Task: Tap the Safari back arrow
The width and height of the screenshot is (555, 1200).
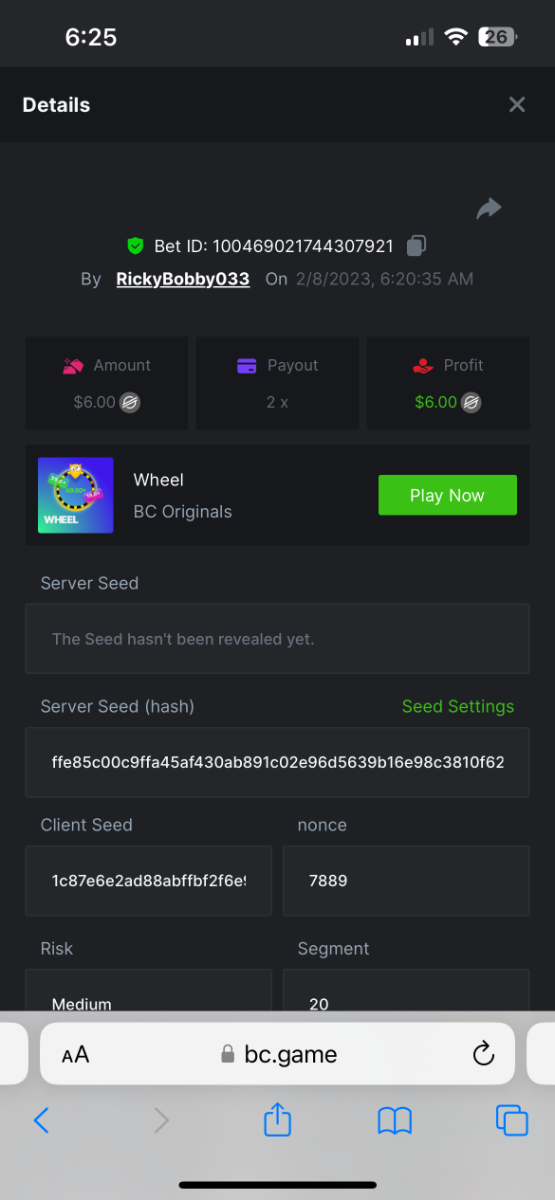Action: point(41,1120)
